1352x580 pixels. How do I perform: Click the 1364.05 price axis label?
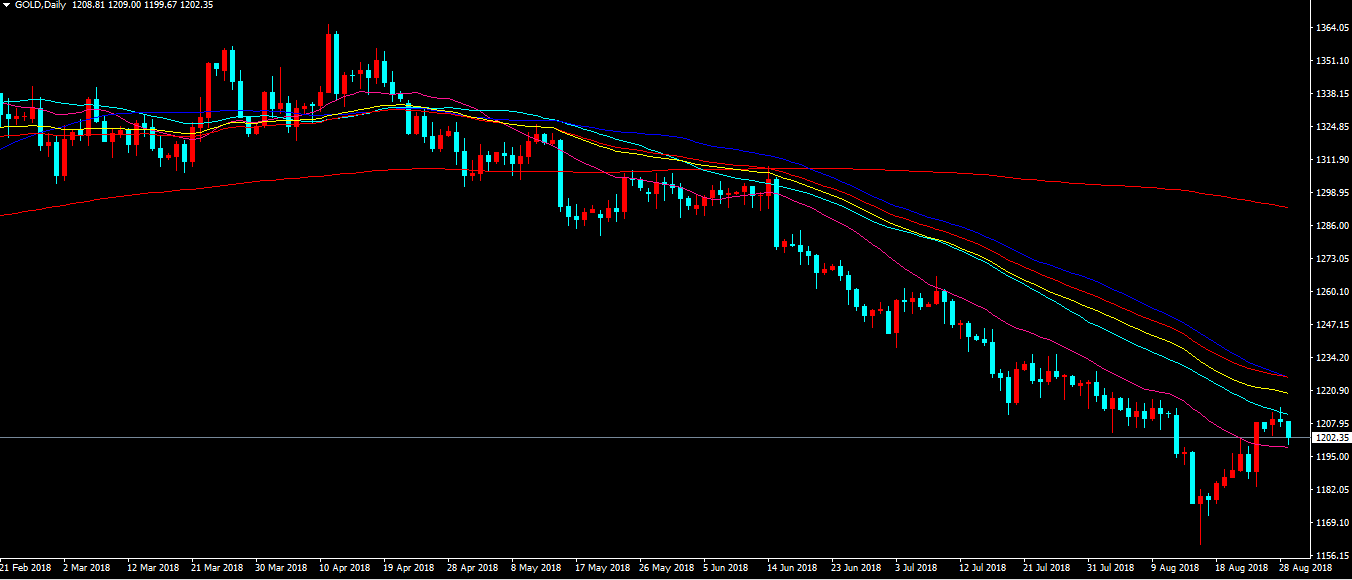pos(1335,28)
